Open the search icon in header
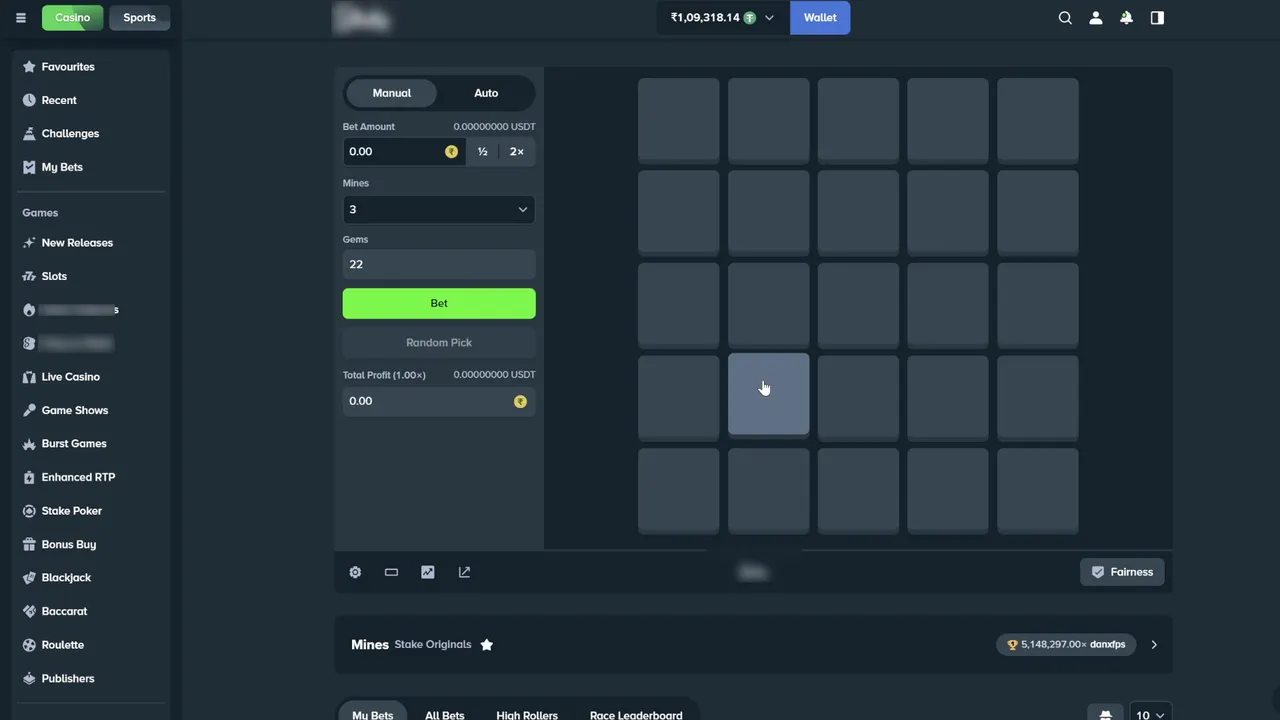The height and width of the screenshot is (720, 1280). [1065, 18]
